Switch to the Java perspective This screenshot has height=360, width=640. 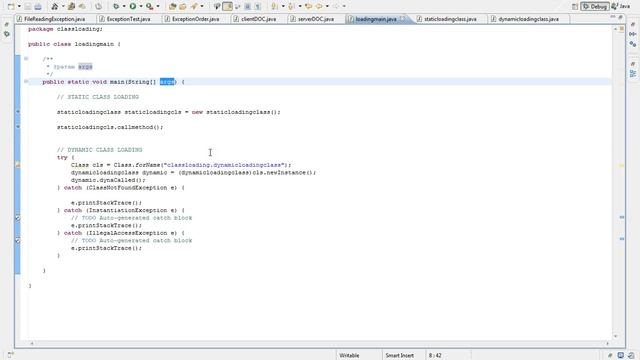coord(621,6)
